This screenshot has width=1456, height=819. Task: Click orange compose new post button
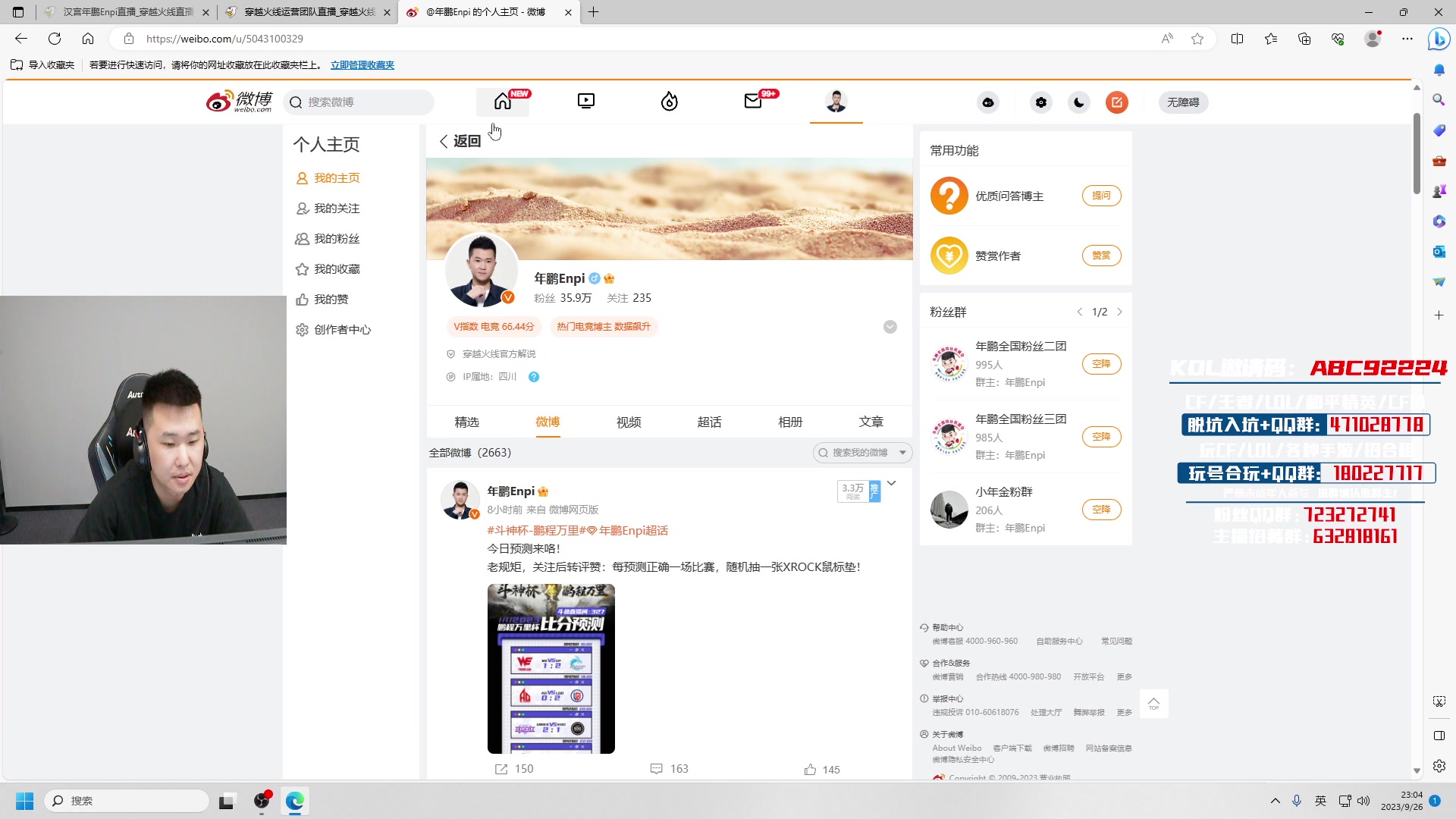point(1117,102)
